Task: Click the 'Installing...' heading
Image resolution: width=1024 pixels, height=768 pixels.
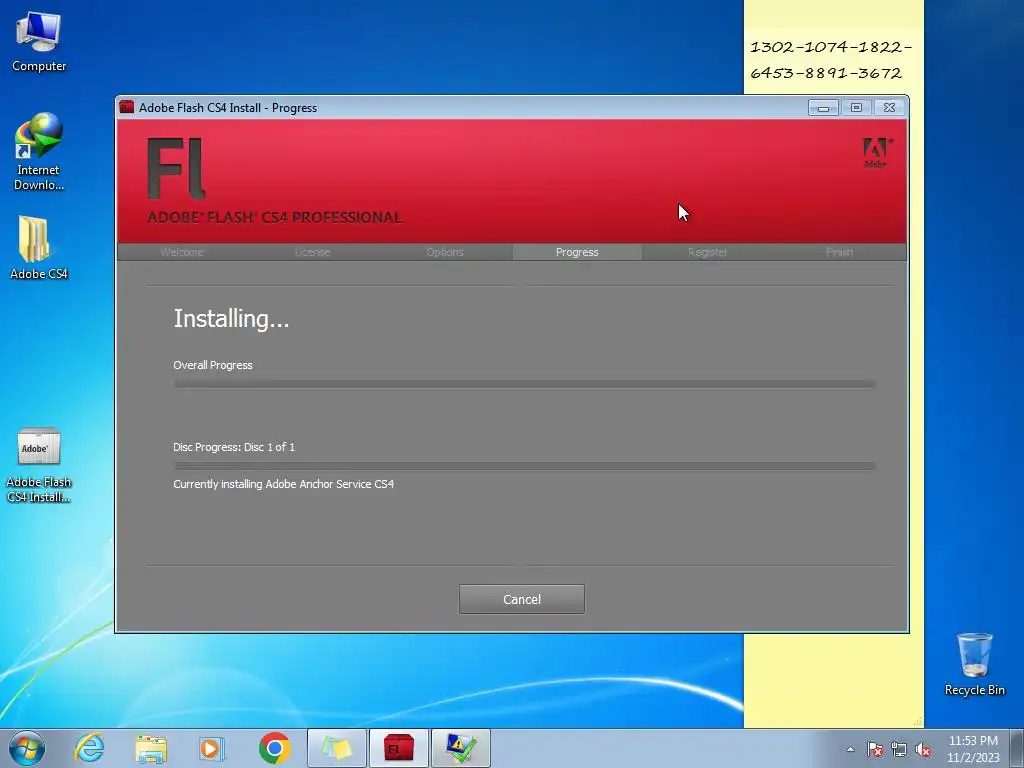Action: tap(231, 319)
